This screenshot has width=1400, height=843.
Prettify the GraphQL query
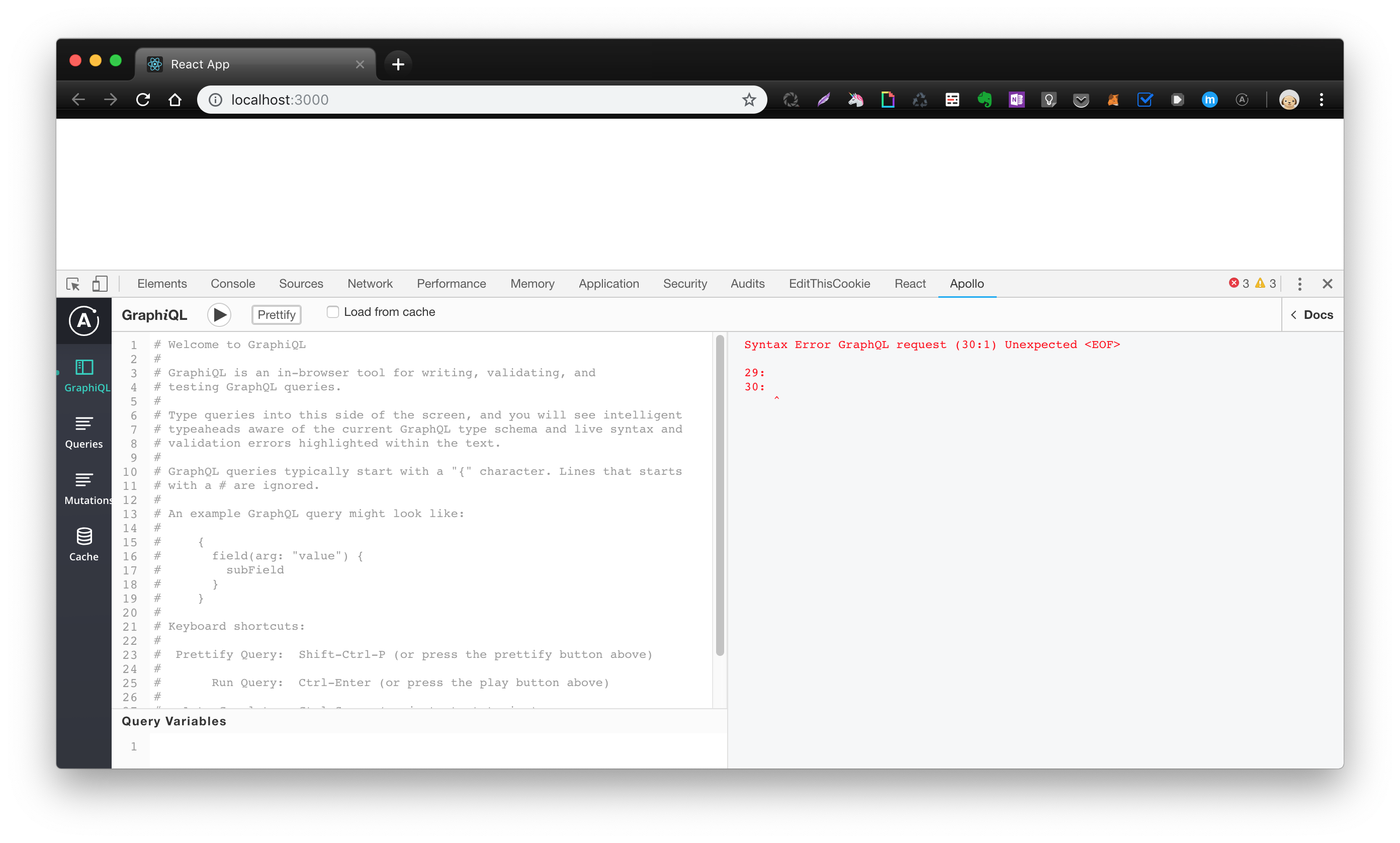pos(276,314)
